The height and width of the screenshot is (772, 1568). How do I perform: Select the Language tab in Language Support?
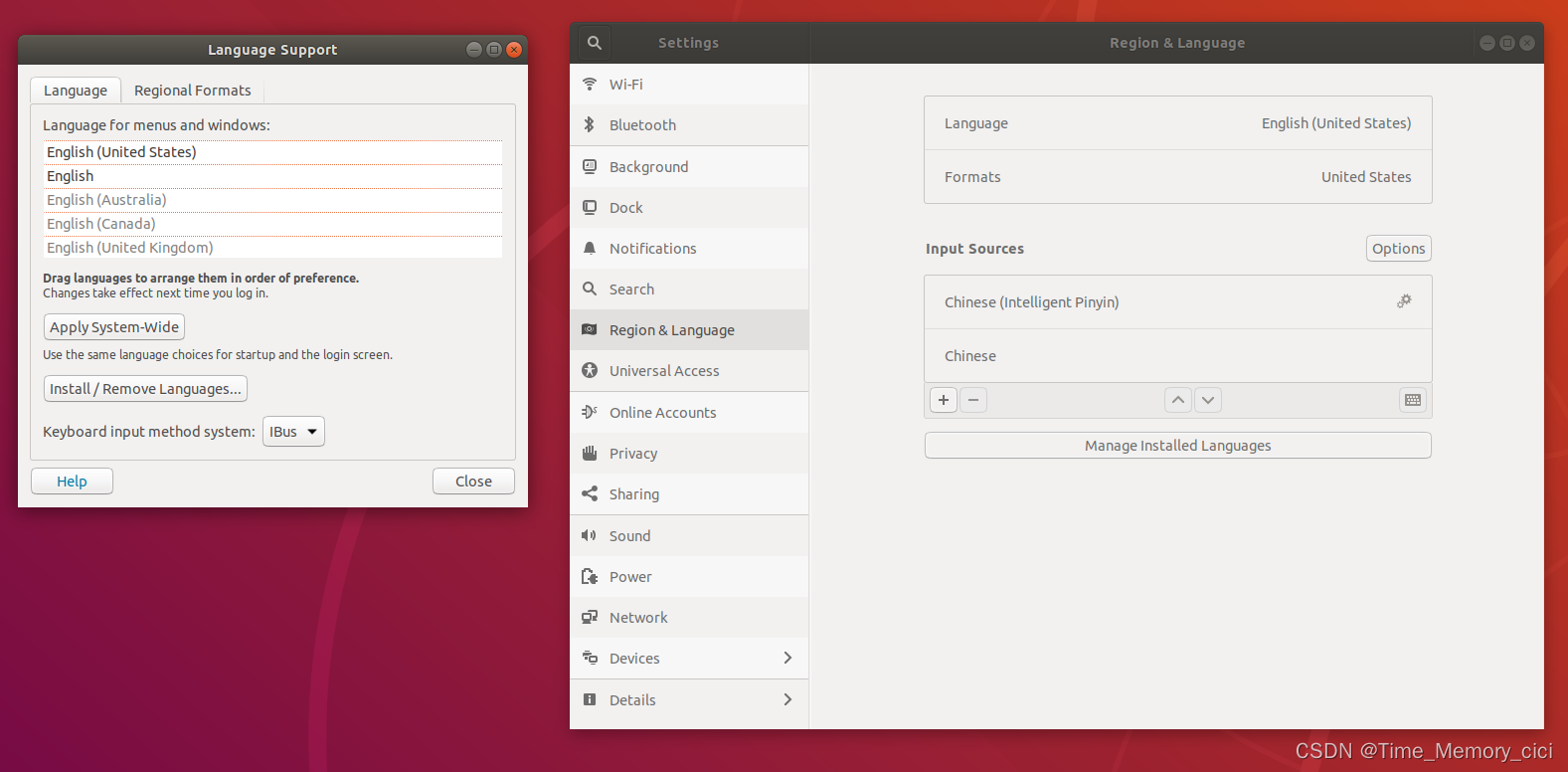(76, 91)
